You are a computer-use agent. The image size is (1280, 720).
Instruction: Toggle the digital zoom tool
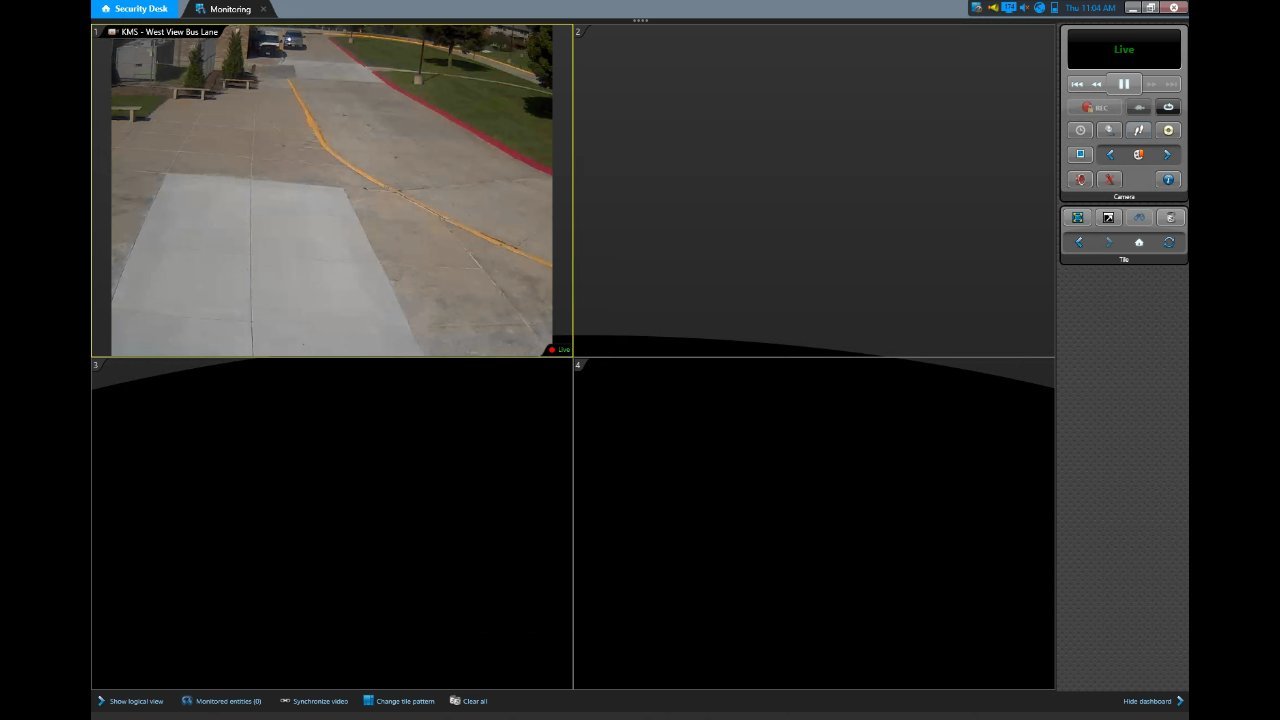click(x=1139, y=130)
